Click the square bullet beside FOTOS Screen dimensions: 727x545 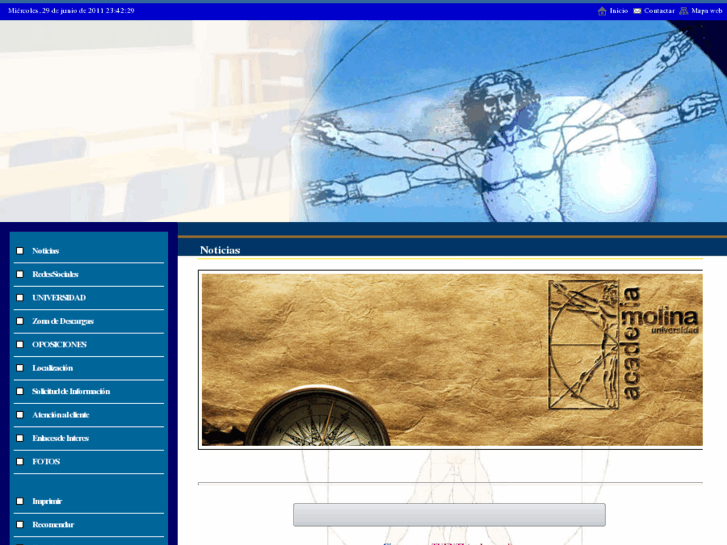(20, 462)
